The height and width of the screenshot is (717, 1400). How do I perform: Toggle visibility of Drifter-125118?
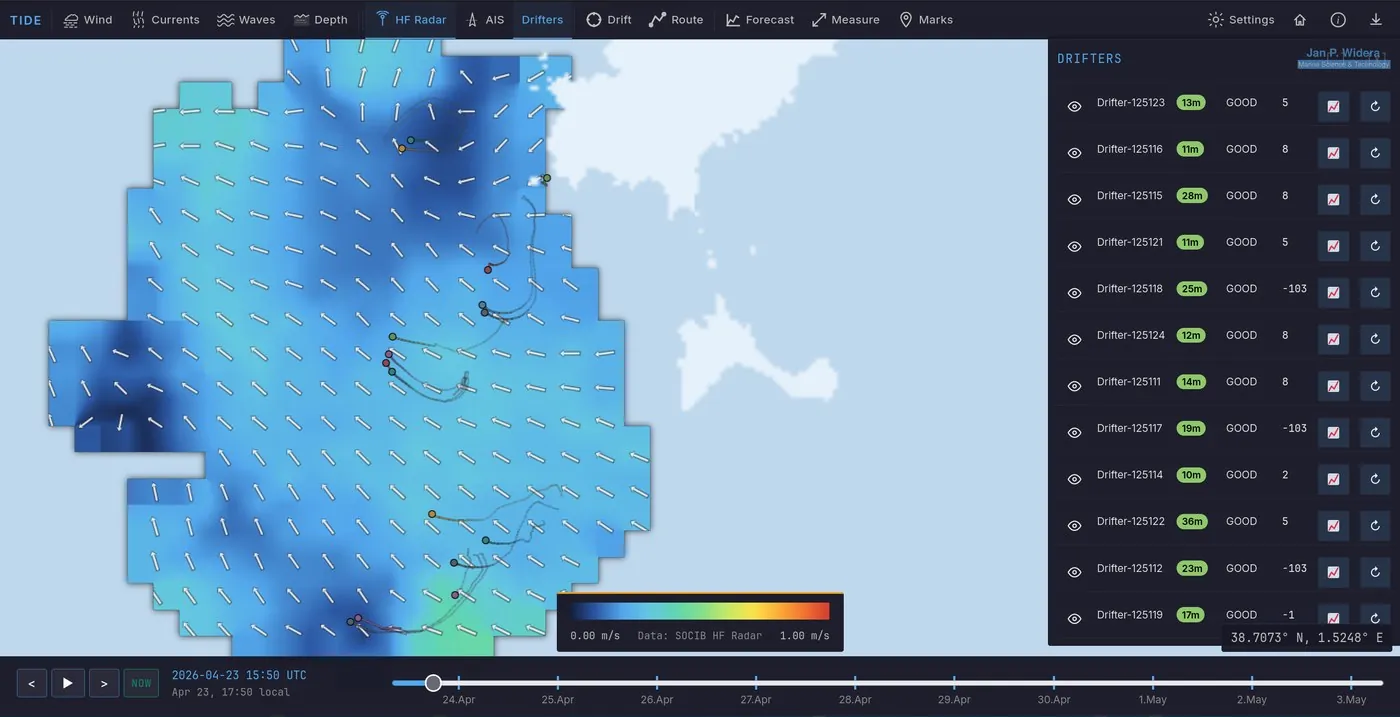1074,293
